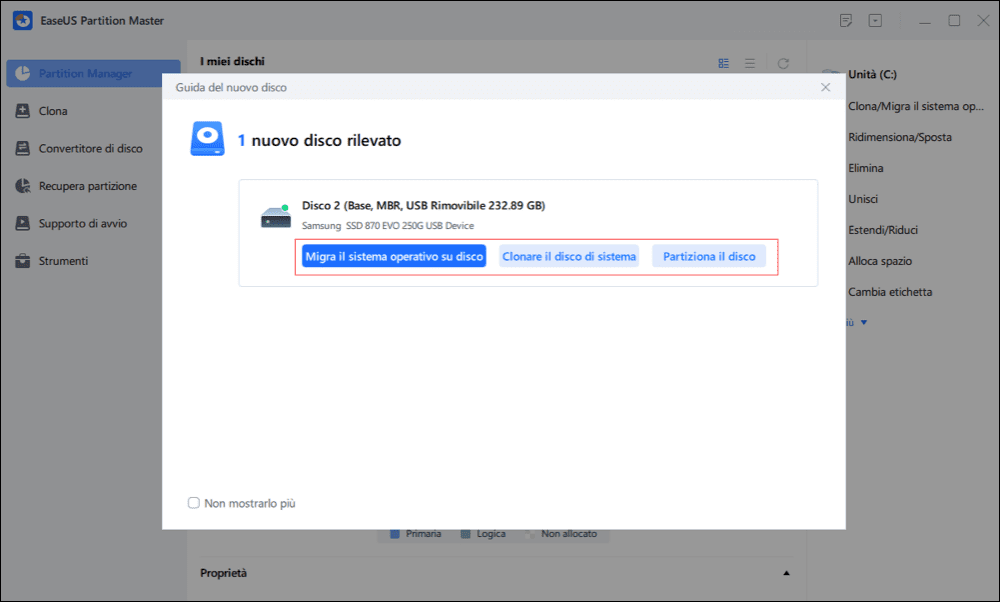Image resolution: width=1000 pixels, height=602 pixels.
Task: Click the refresh disks icon
Action: (783, 63)
